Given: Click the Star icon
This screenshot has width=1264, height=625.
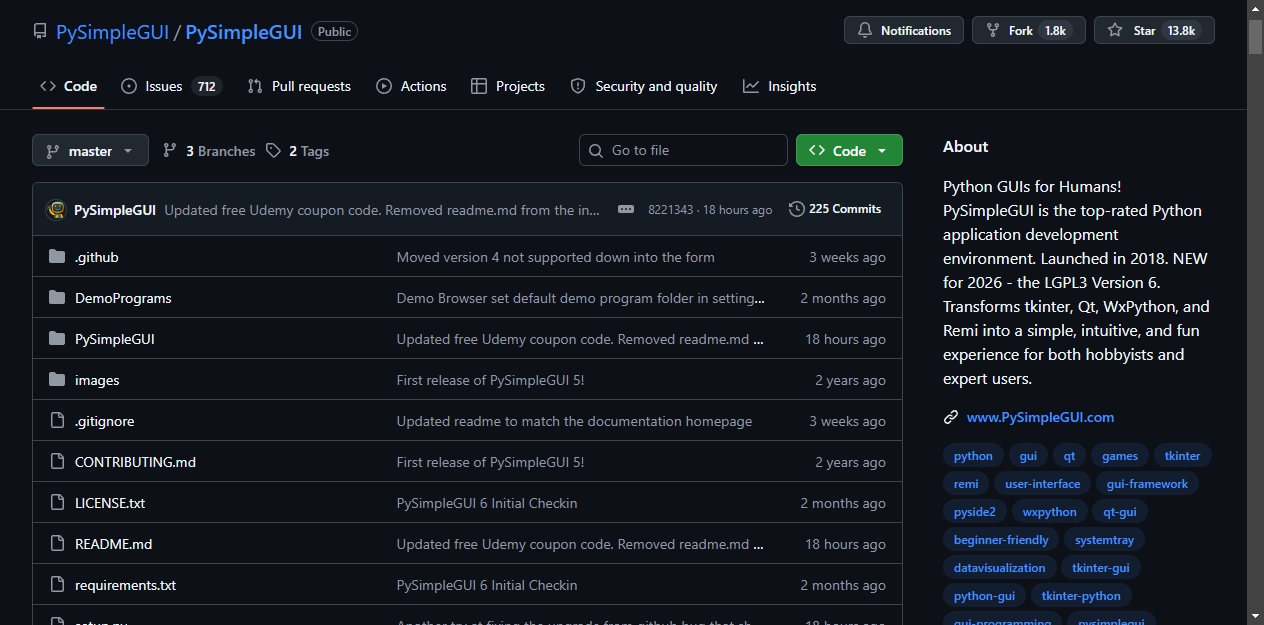Looking at the screenshot, I should coord(1115,31).
